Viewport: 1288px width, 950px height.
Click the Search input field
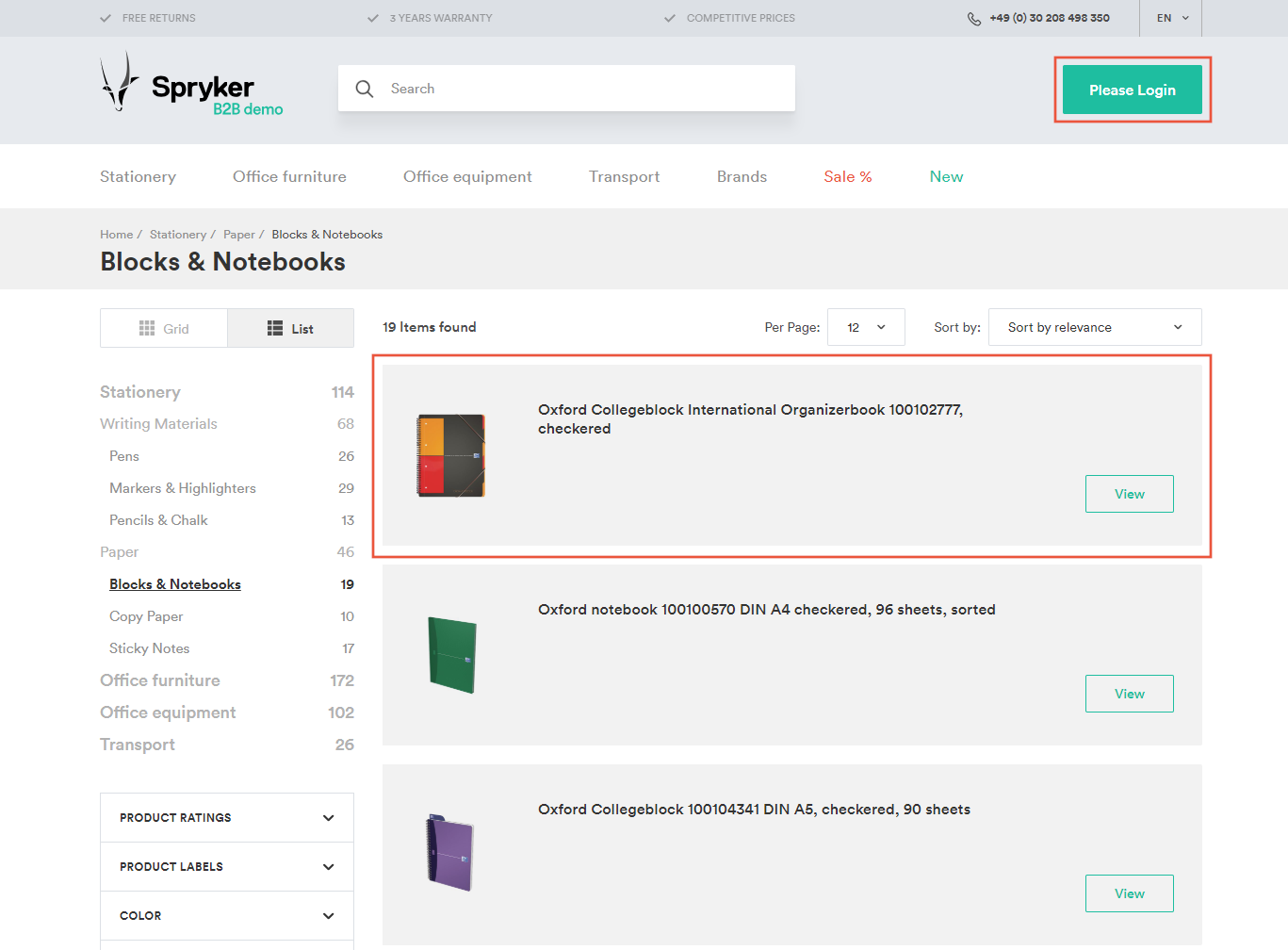click(x=566, y=89)
